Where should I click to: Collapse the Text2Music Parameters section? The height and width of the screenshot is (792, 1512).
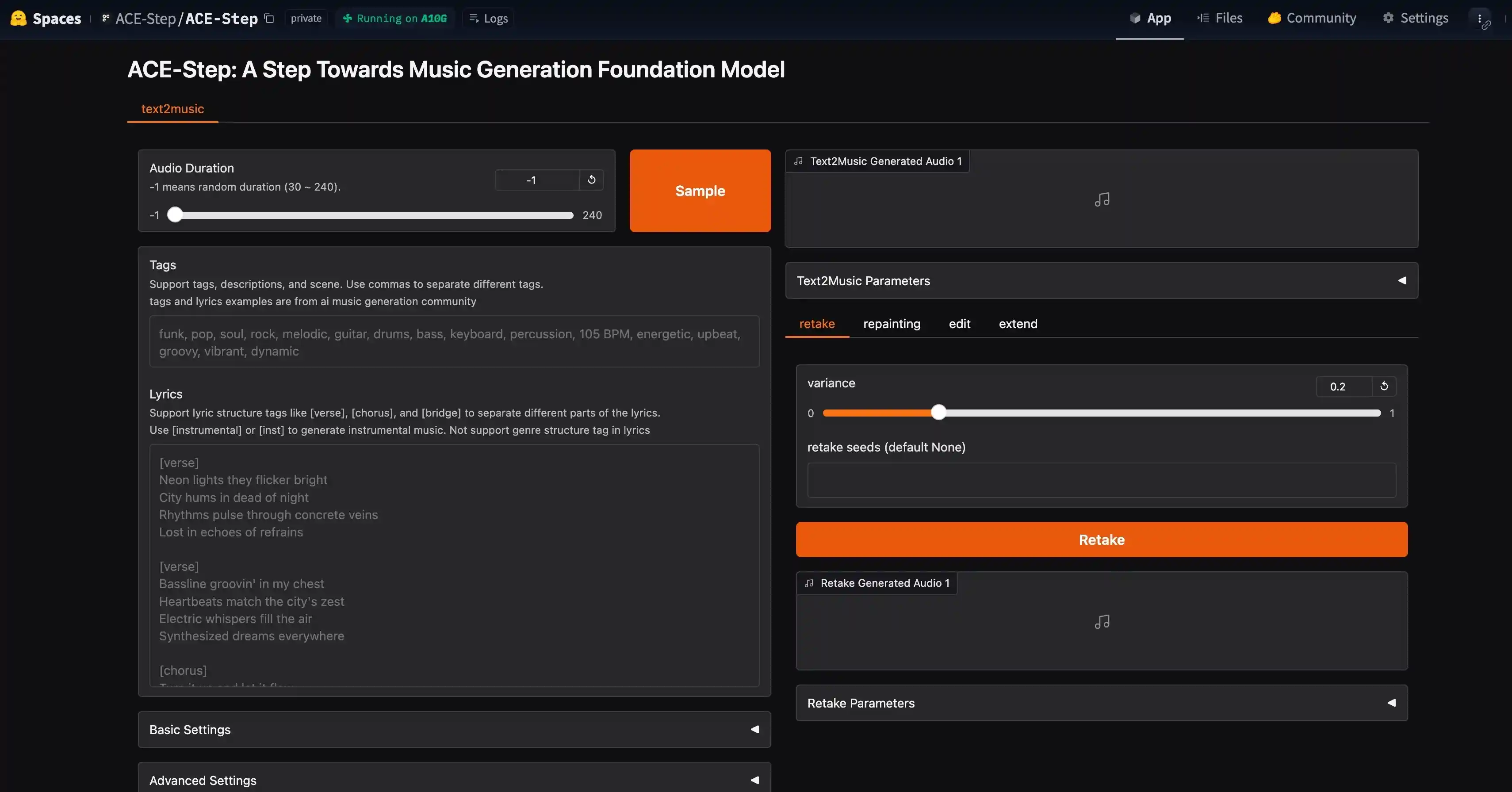click(x=1401, y=280)
